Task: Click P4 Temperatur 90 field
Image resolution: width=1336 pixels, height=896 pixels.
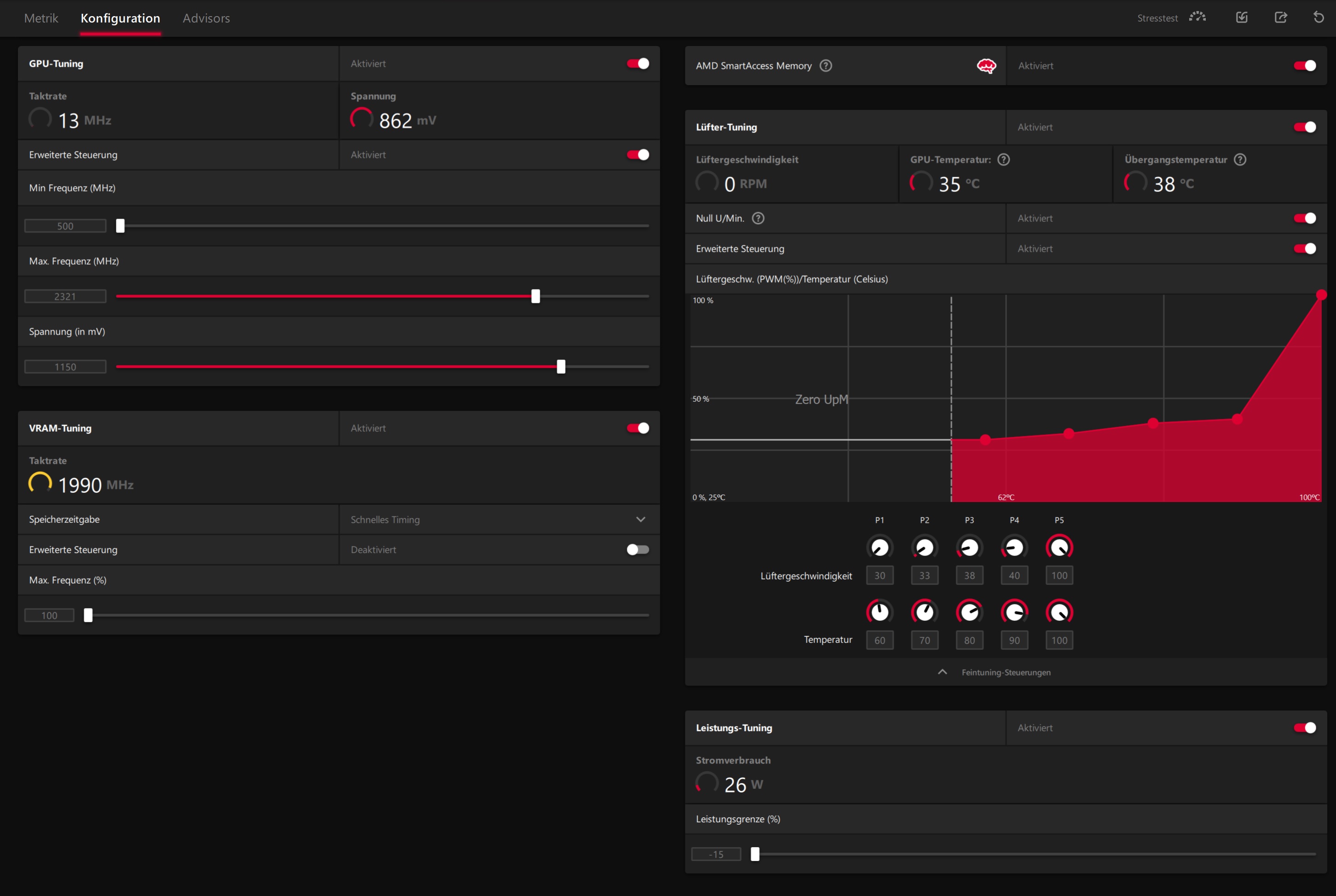Action: coord(1014,640)
